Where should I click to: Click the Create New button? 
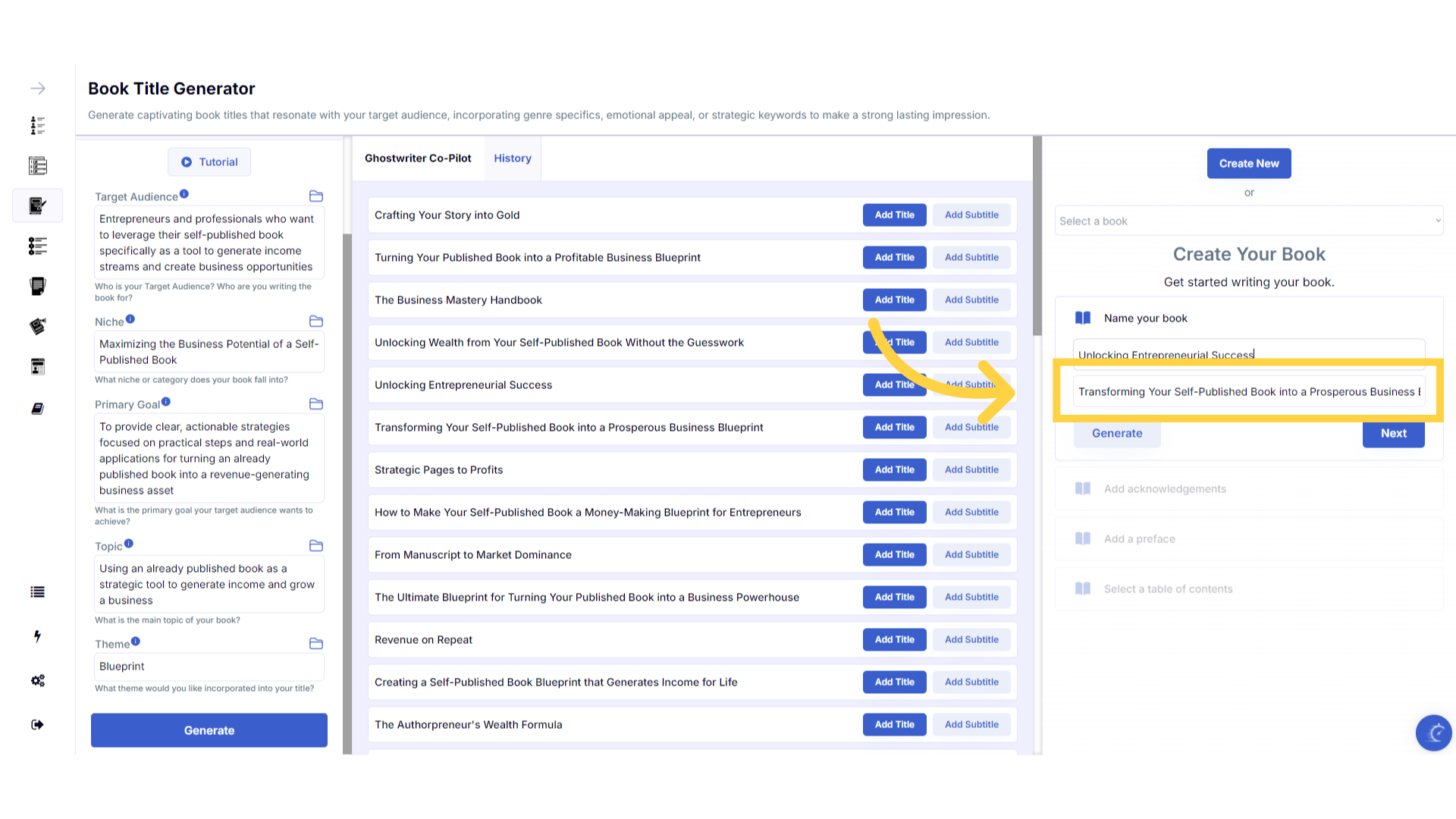coord(1248,164)
